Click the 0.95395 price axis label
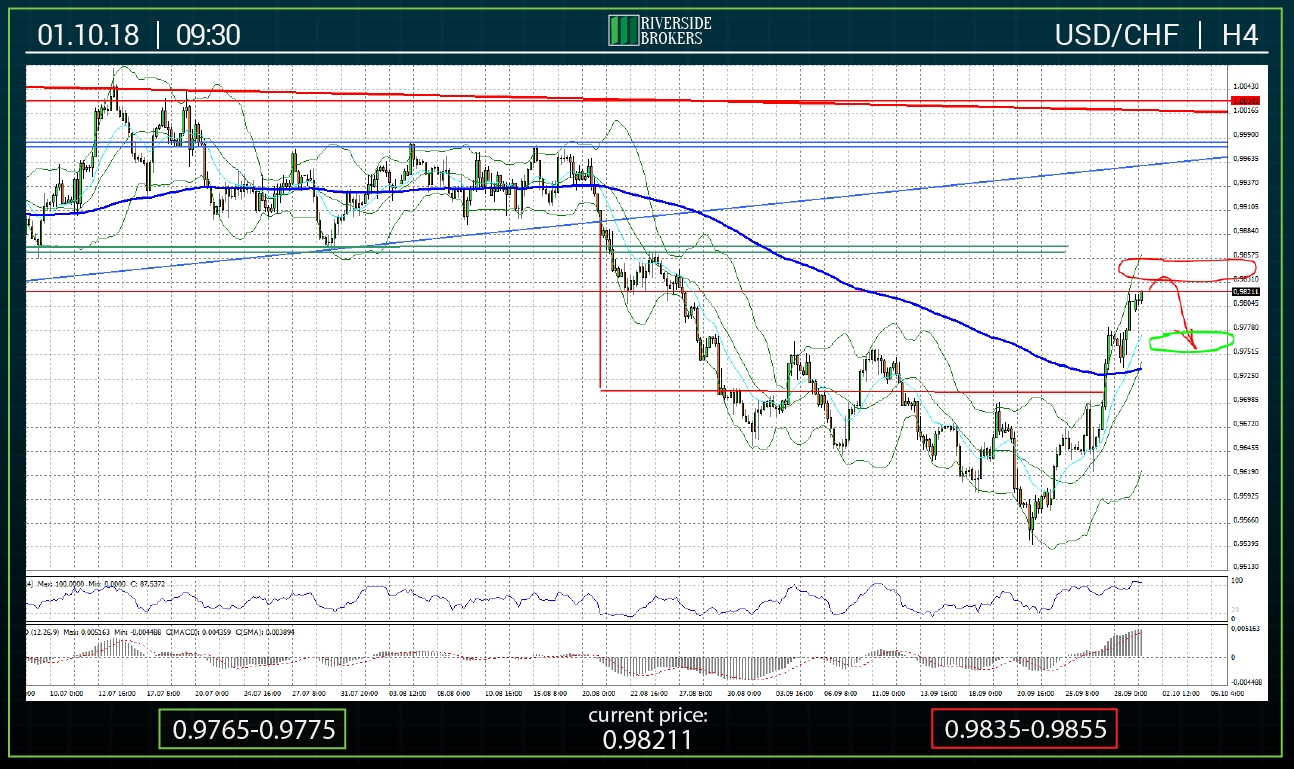This screenshot has width=1294, height=769. click(x=1246, y=544)
